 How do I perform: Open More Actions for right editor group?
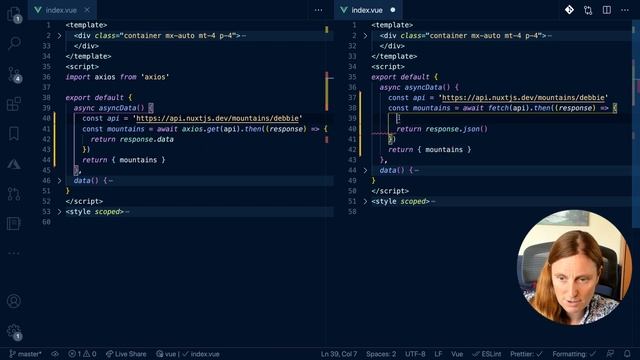[x=625, y=10]
